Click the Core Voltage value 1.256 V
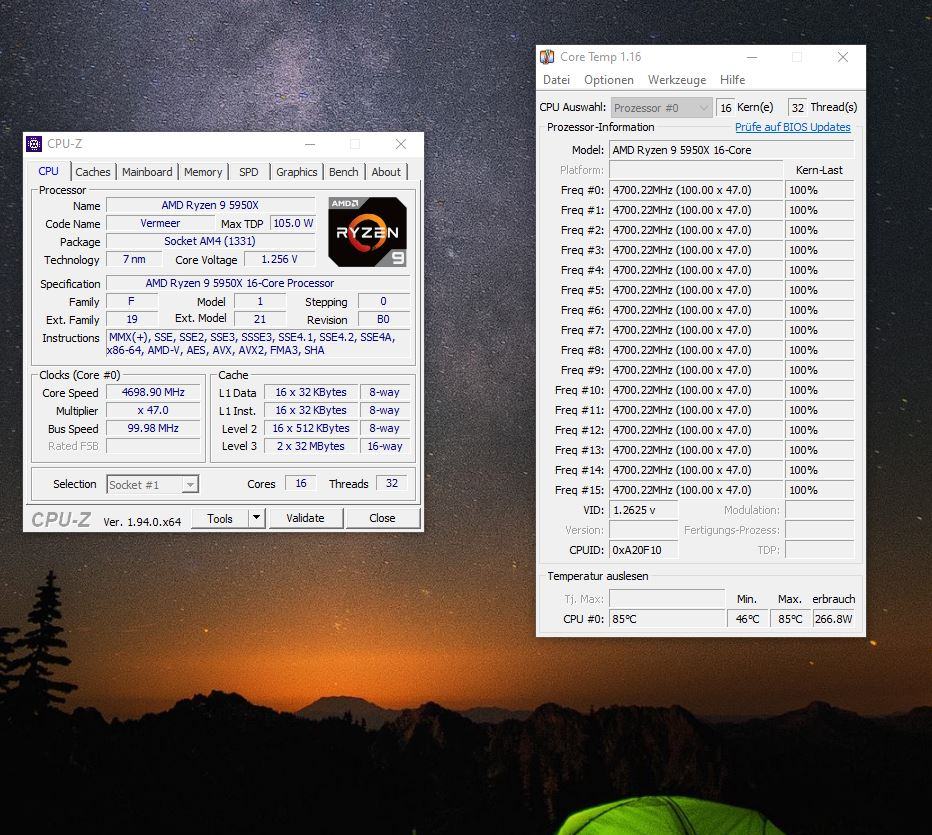Screen dimensions: 932x835 coord(279,259)
